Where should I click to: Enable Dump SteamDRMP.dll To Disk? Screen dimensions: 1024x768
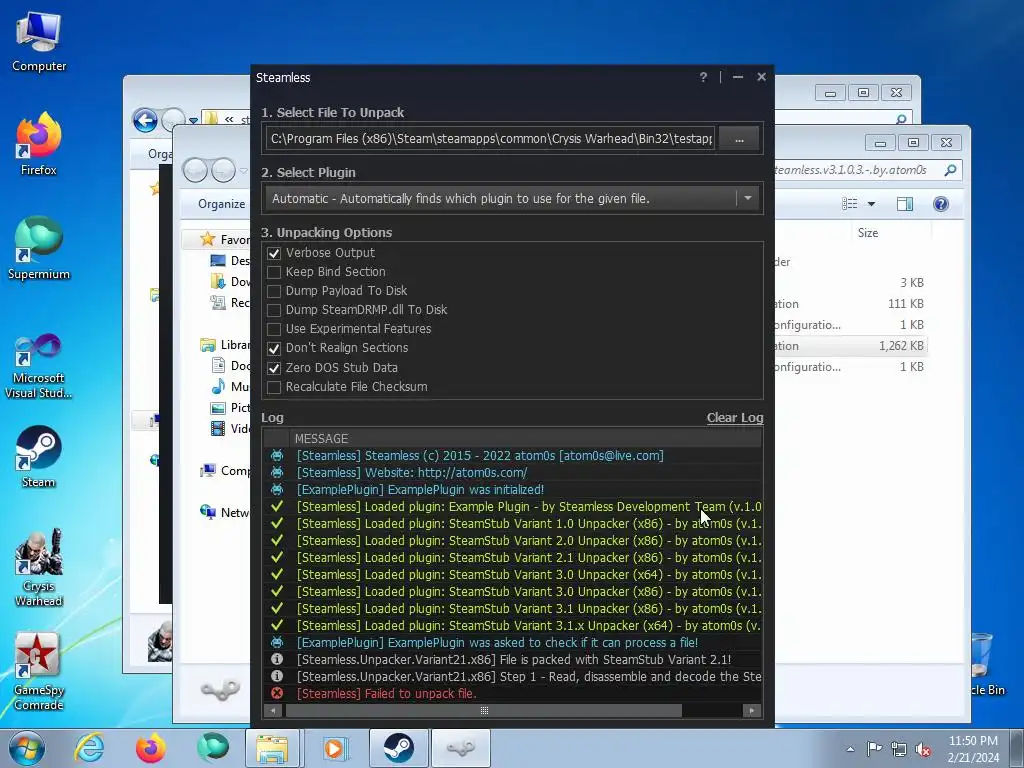[274, 310]
